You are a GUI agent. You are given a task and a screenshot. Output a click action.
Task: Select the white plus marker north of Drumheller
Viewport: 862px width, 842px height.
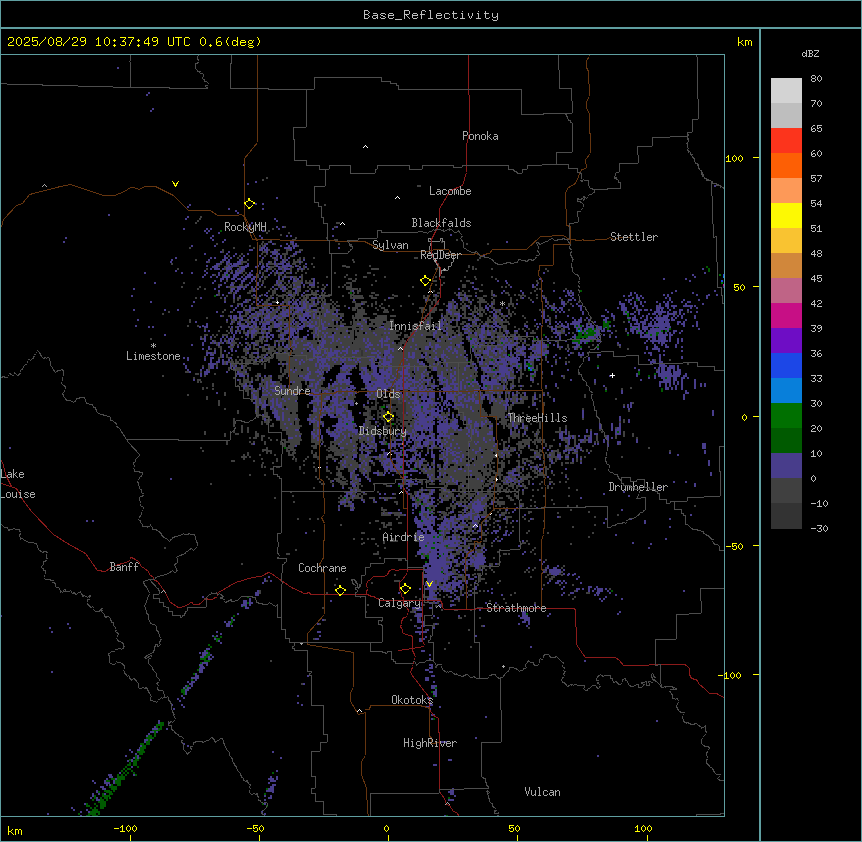coord(612,375)
